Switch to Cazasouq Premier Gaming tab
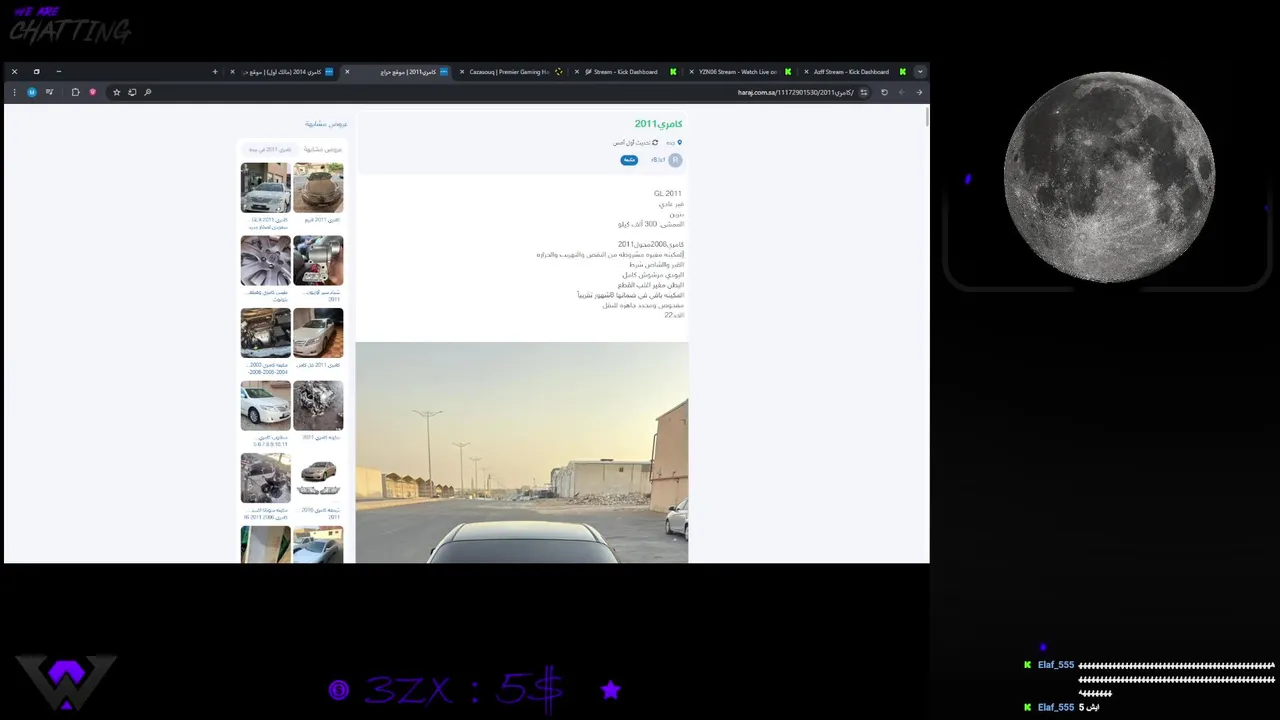 point(509,72)
